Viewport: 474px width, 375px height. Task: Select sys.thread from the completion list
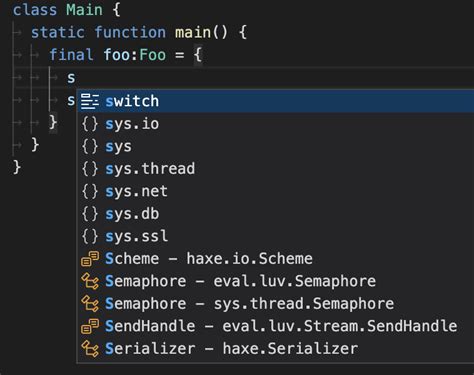276,168
